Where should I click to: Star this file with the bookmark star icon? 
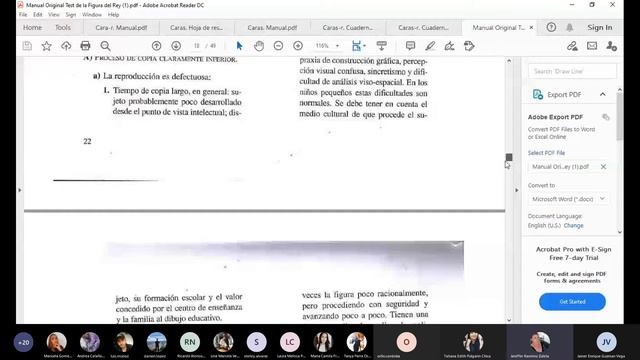(x=47, y=46)
